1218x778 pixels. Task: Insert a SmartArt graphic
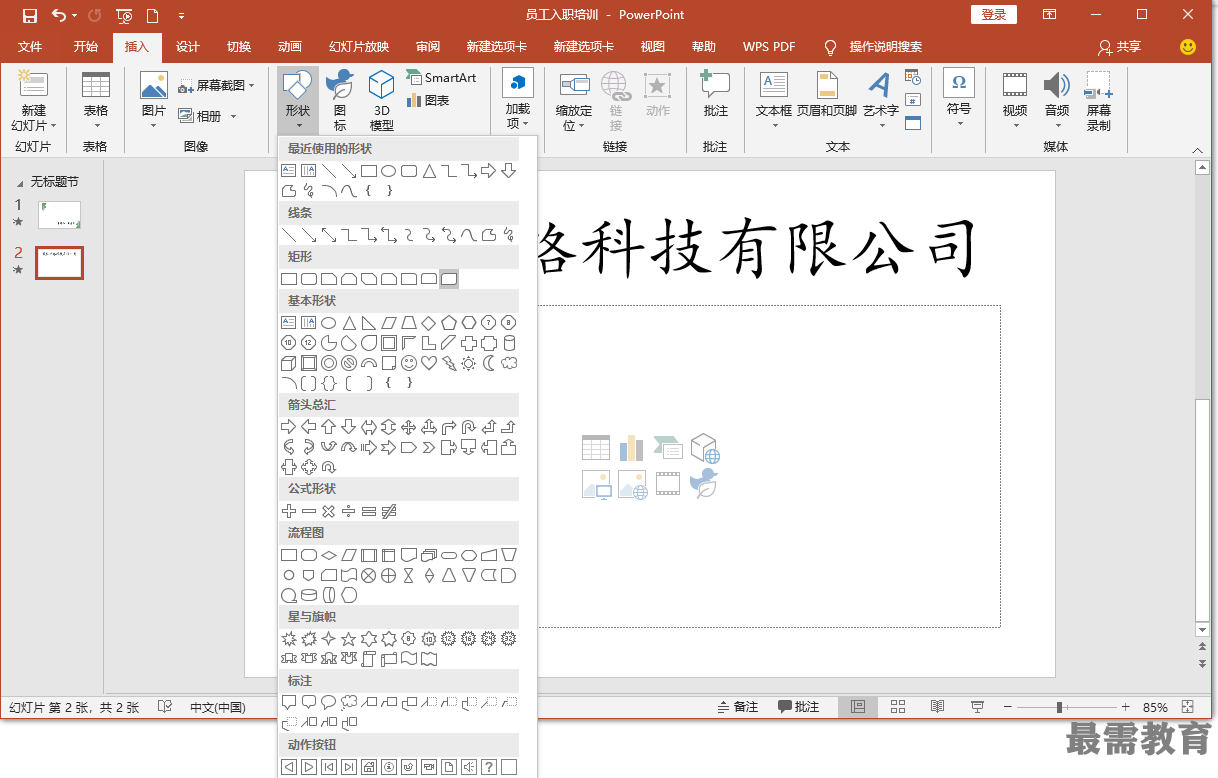[x=441, y=78]
